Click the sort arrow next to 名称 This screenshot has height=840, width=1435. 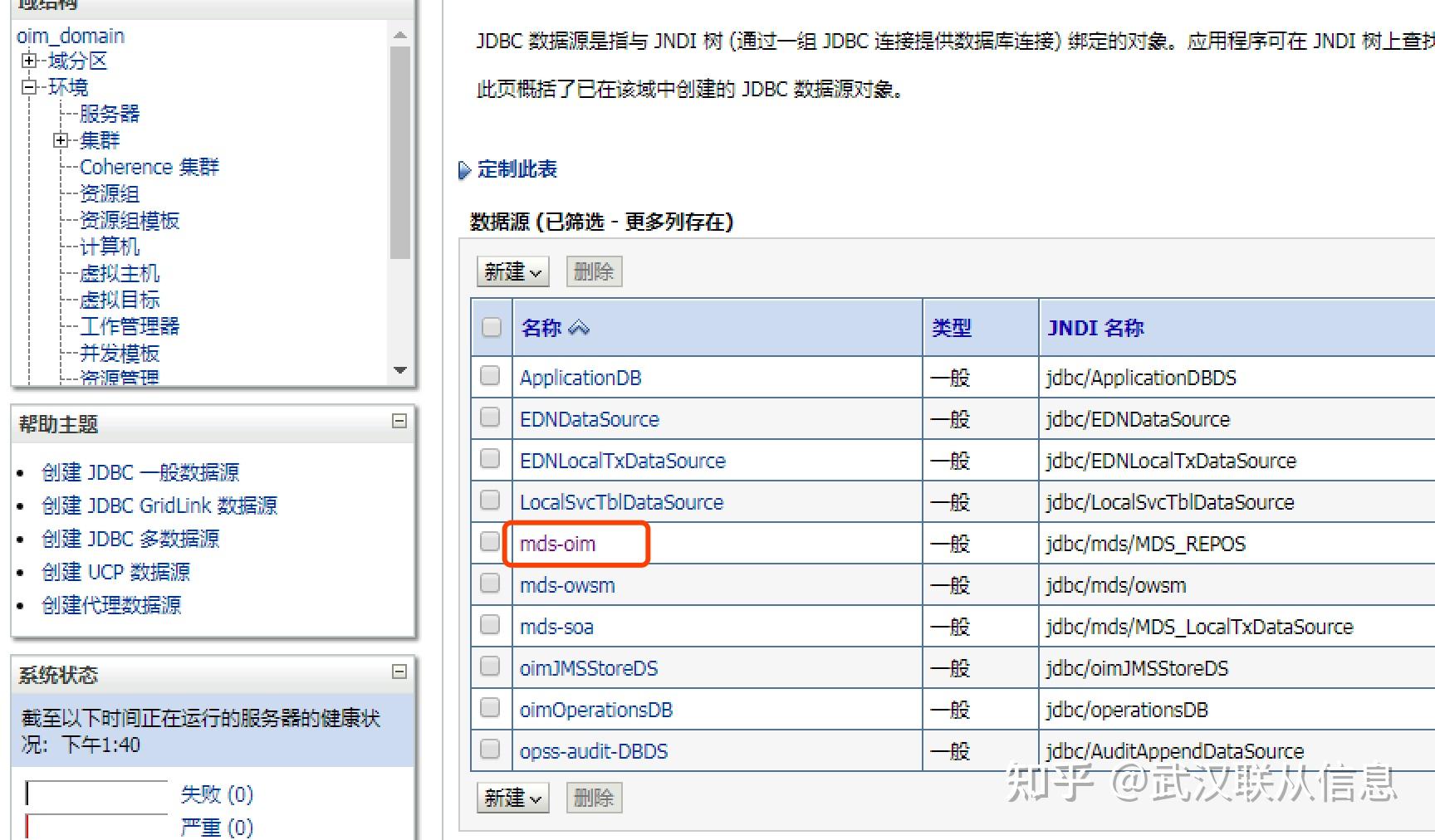pos(580,329)
